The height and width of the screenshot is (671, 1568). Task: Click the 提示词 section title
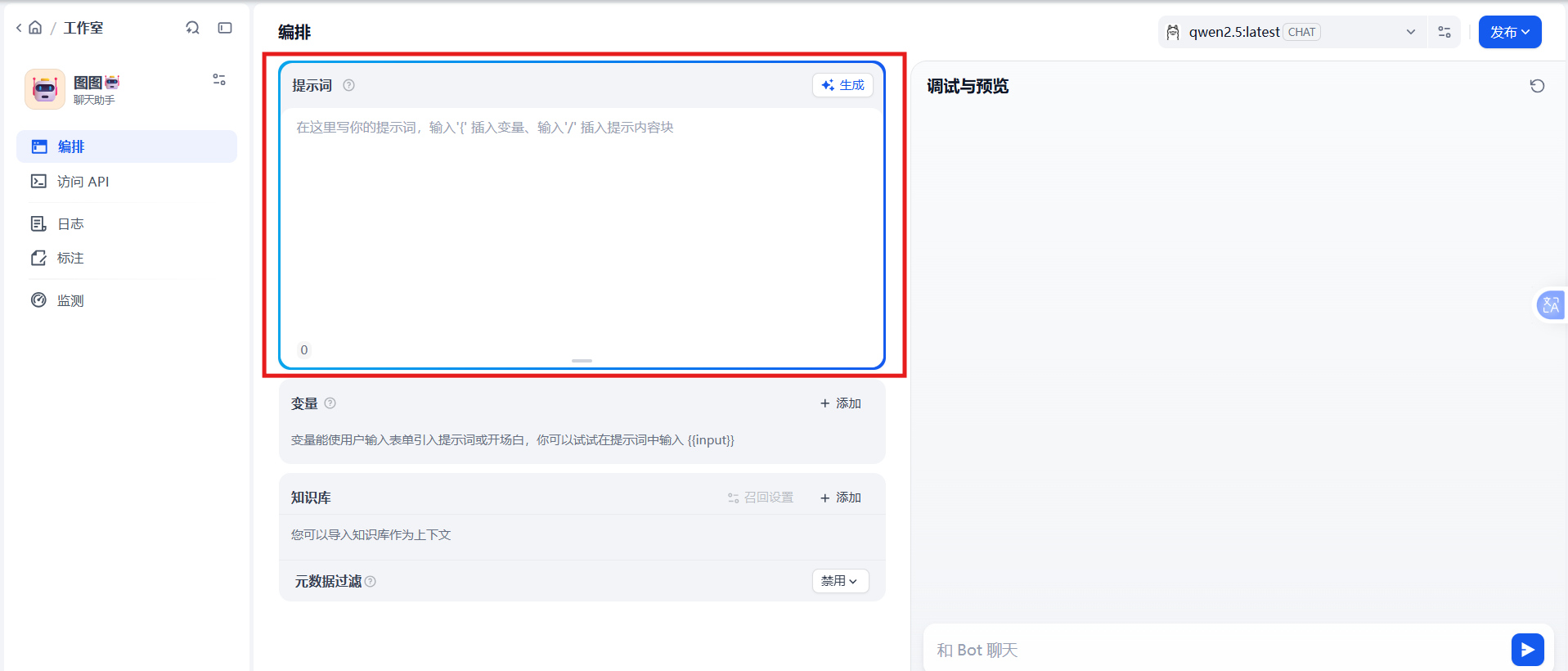(312, 85)
